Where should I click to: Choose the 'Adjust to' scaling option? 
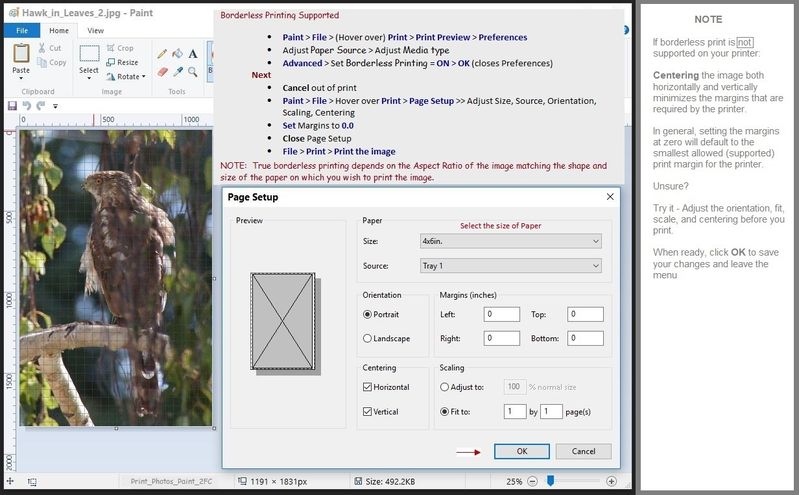click(445, 386)
